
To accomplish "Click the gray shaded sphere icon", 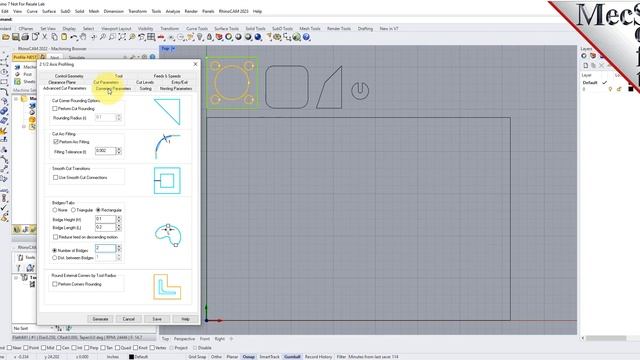I will (238, 37).
